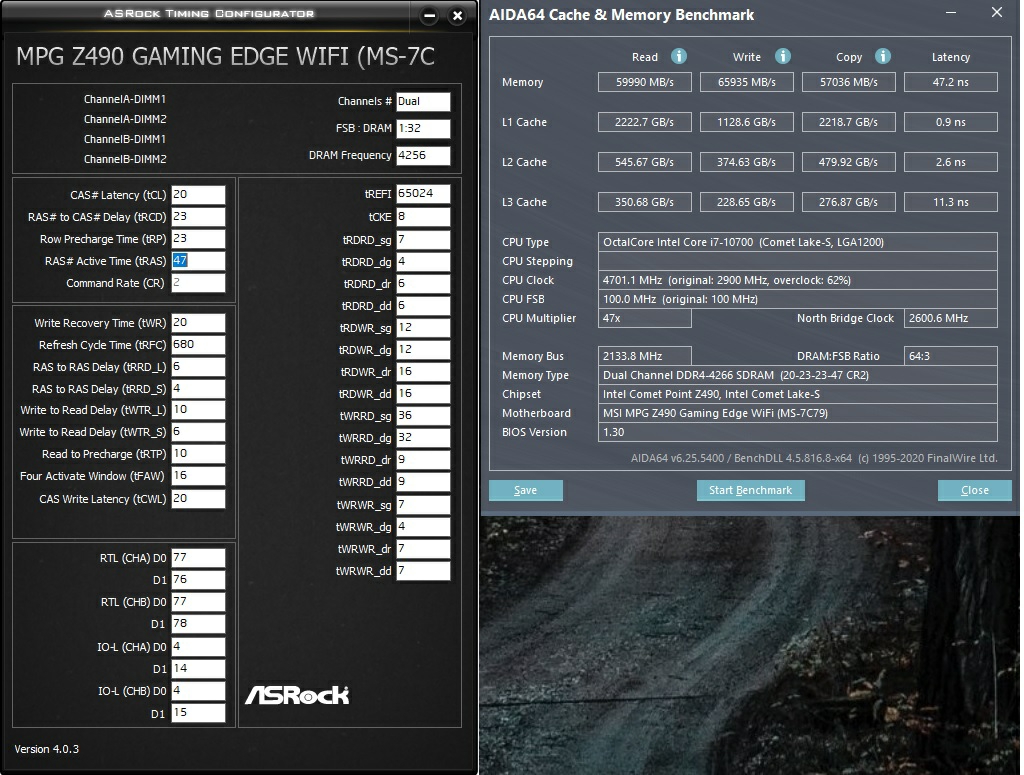Select the tRRD_S value field
This screenshot has width=1024, height=775.
pos(199,388)
